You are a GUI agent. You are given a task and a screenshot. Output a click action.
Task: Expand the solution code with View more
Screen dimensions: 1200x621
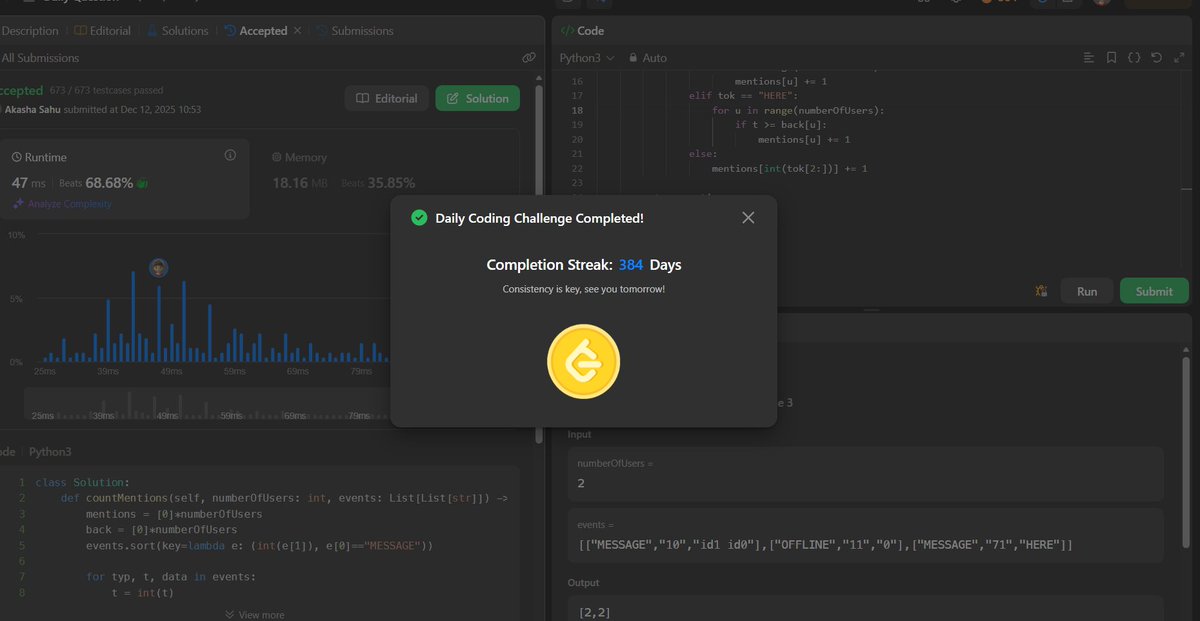pyautogui.click(x=254, y=613)
